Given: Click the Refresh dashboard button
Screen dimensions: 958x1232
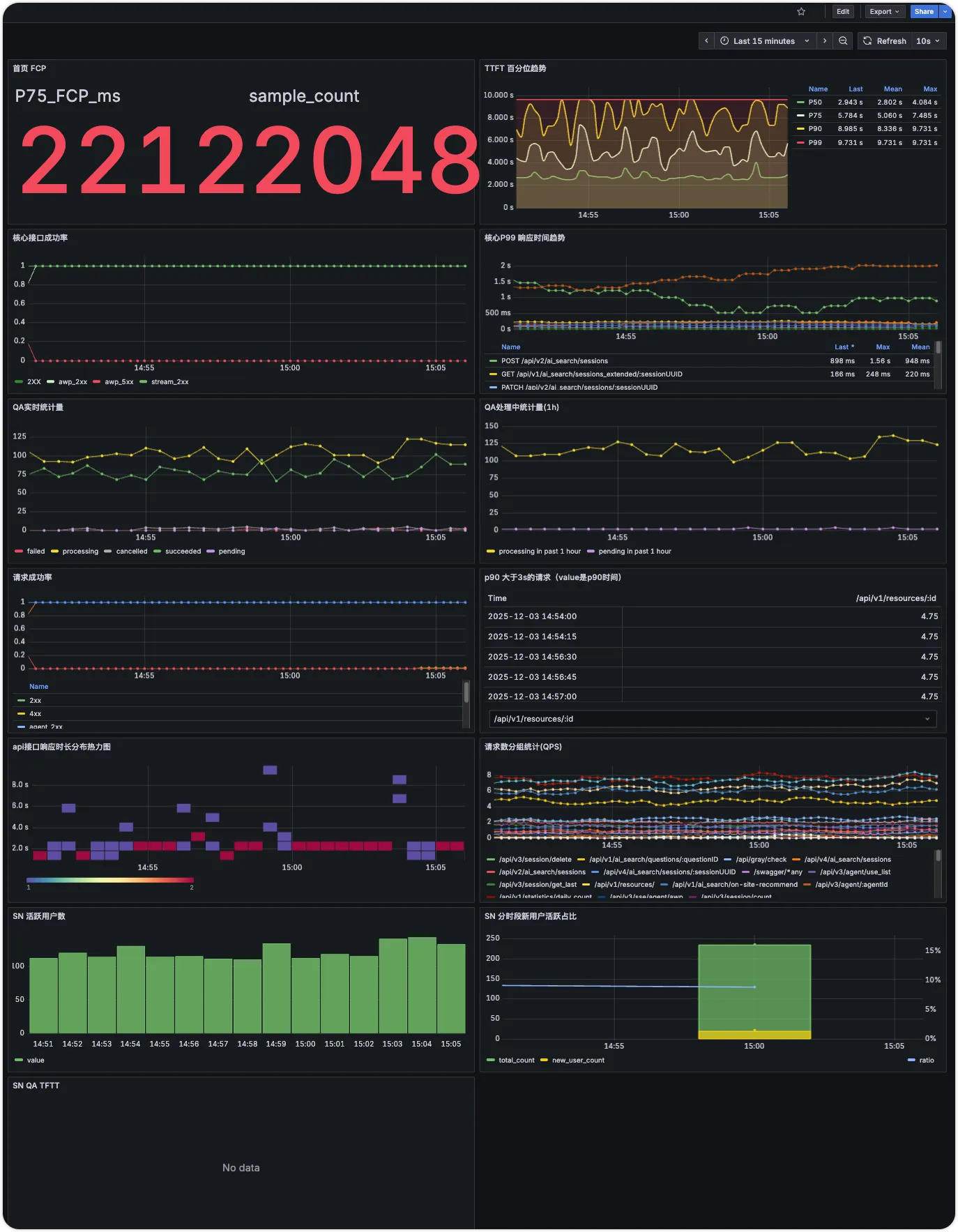Looking at the screenshot, I should (885, 41).
